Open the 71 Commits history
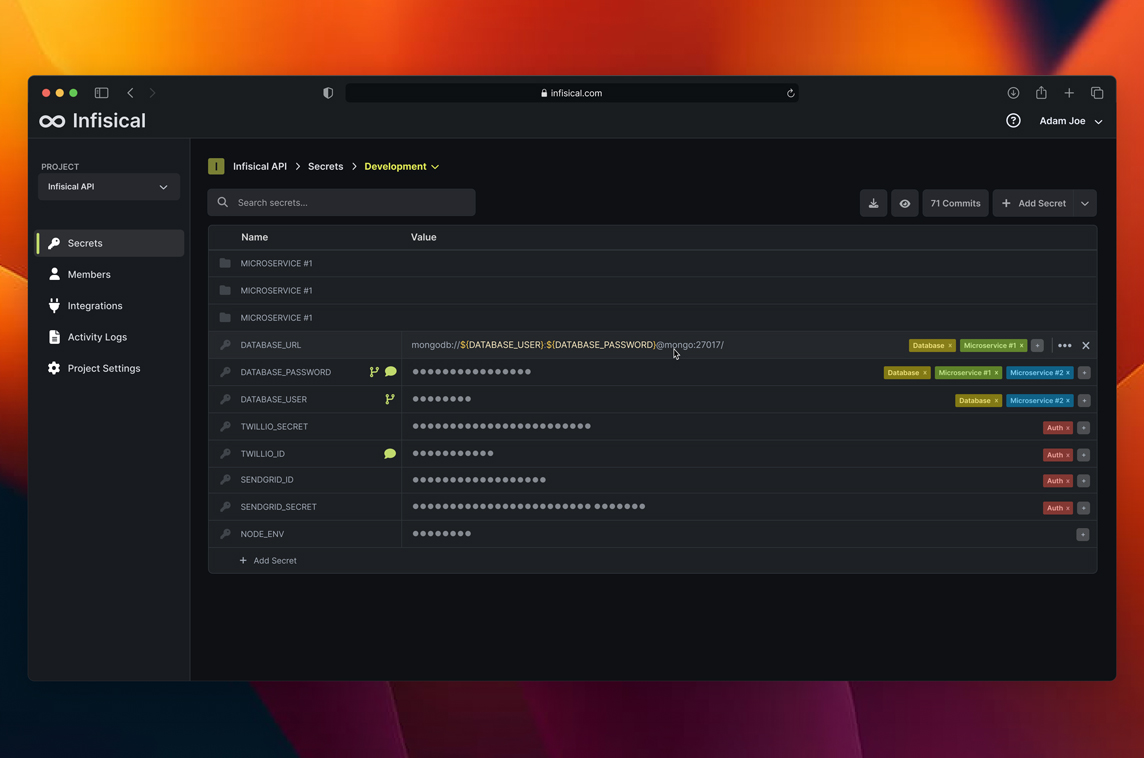 (955, 204)
